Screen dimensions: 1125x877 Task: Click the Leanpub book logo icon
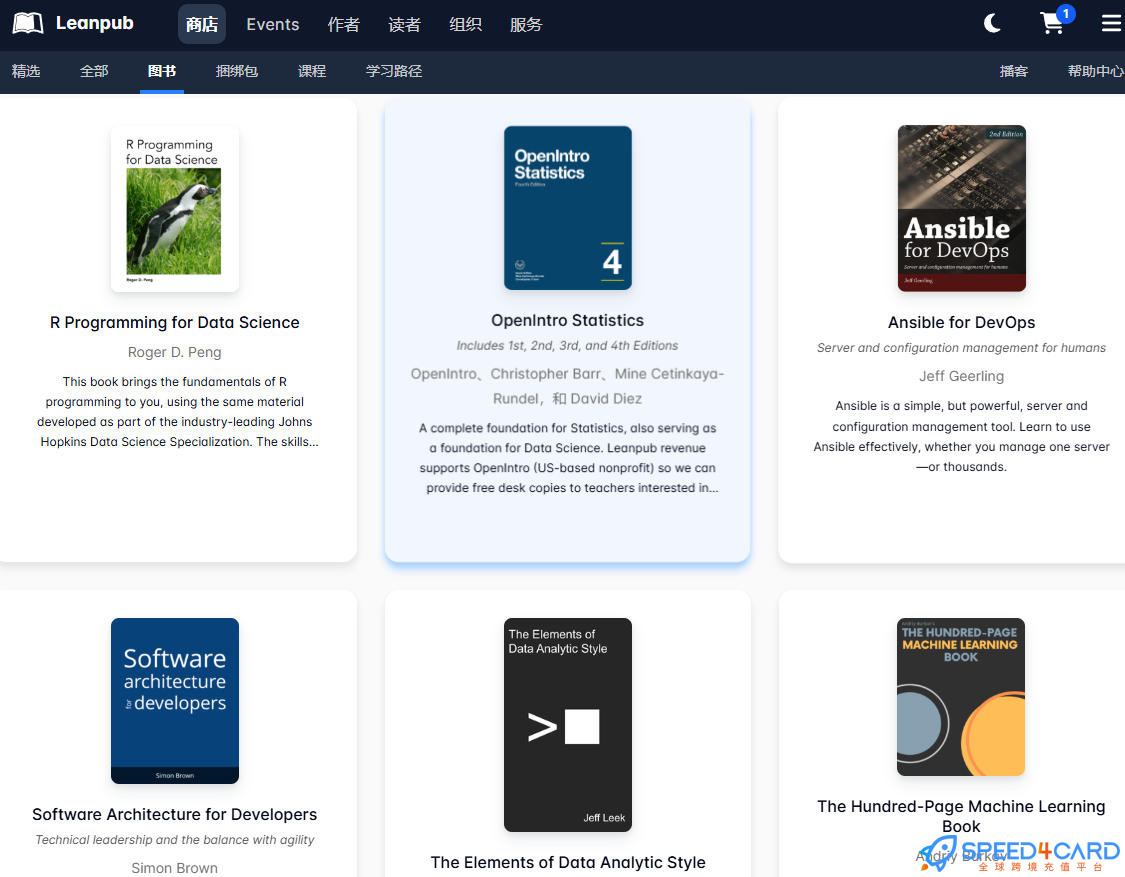pos(28,24)
